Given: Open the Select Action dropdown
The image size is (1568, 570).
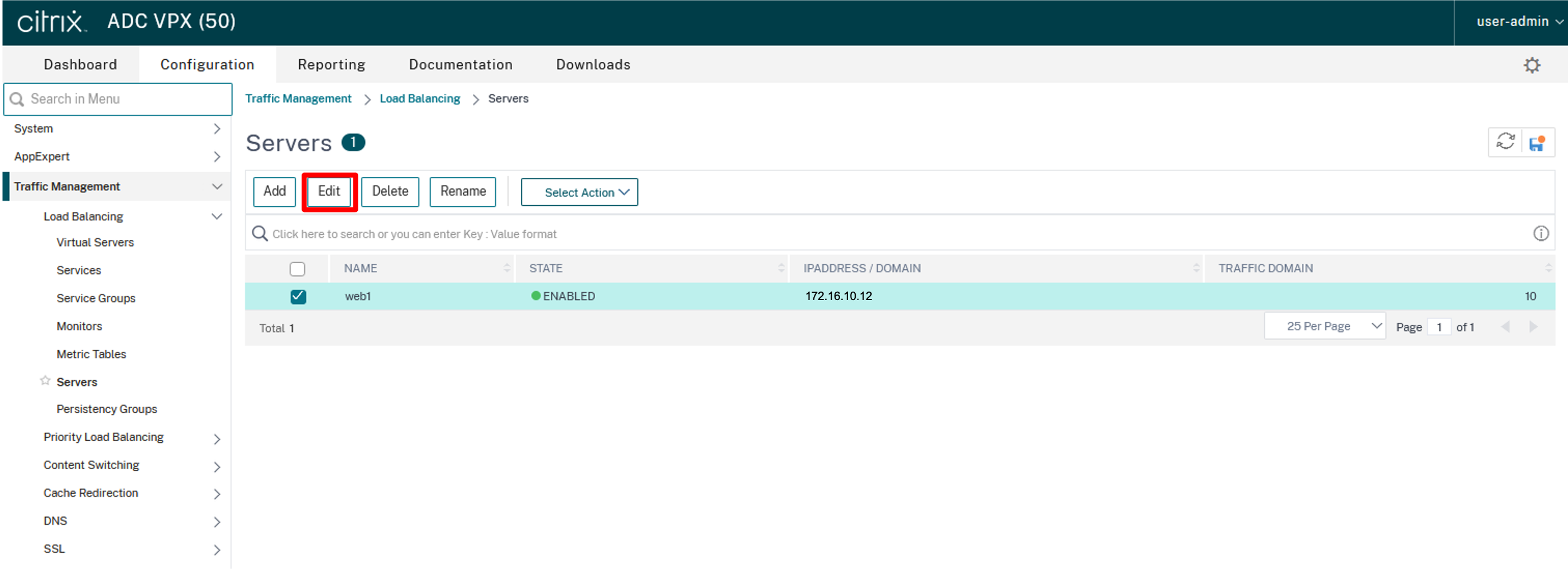Looking at the screenshot, I should point(579,192).
